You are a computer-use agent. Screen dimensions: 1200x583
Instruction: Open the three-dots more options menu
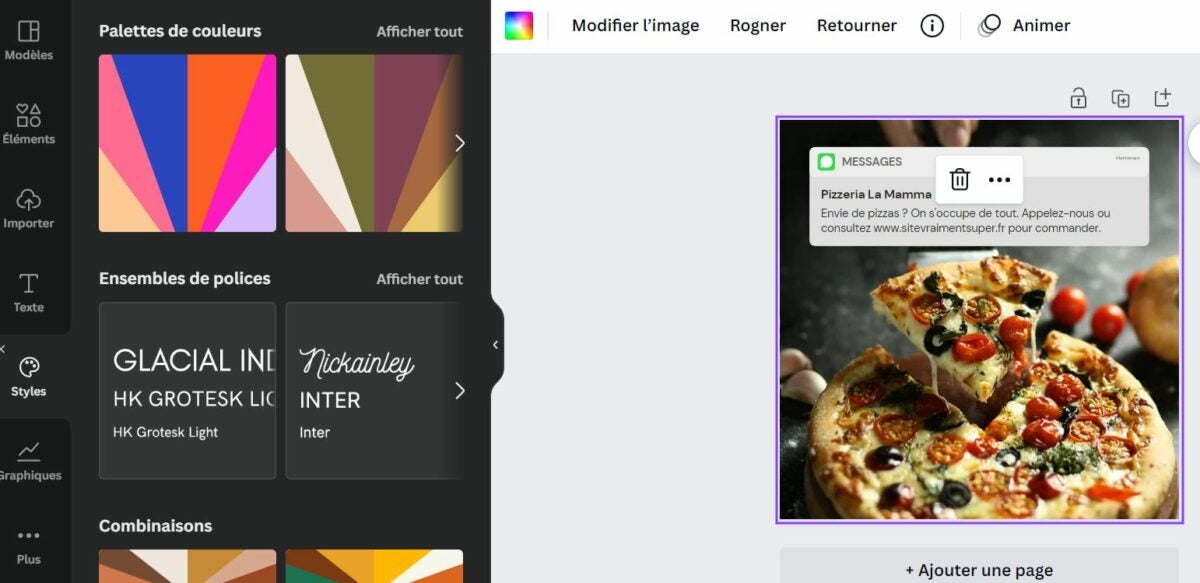pos(999,180)
